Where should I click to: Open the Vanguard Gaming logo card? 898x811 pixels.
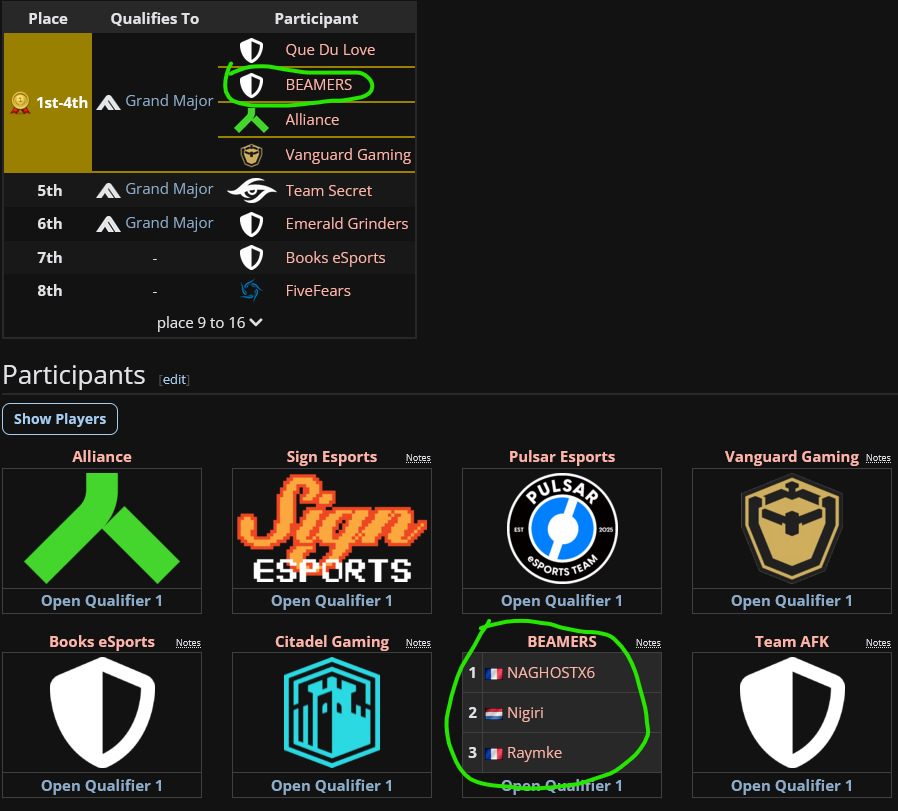pos(791,528)
